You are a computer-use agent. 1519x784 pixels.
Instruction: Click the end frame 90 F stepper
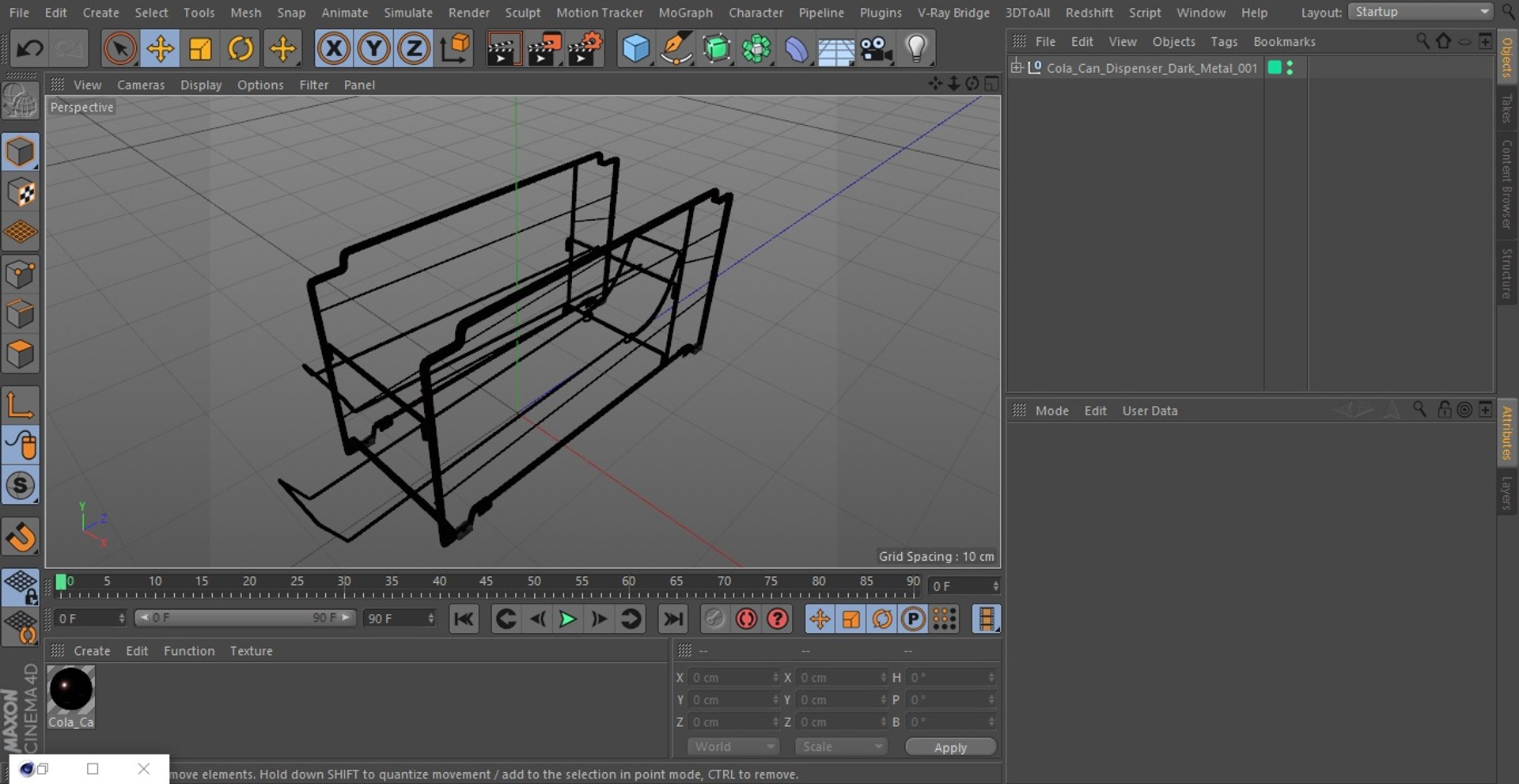click(x=430, y=619)
